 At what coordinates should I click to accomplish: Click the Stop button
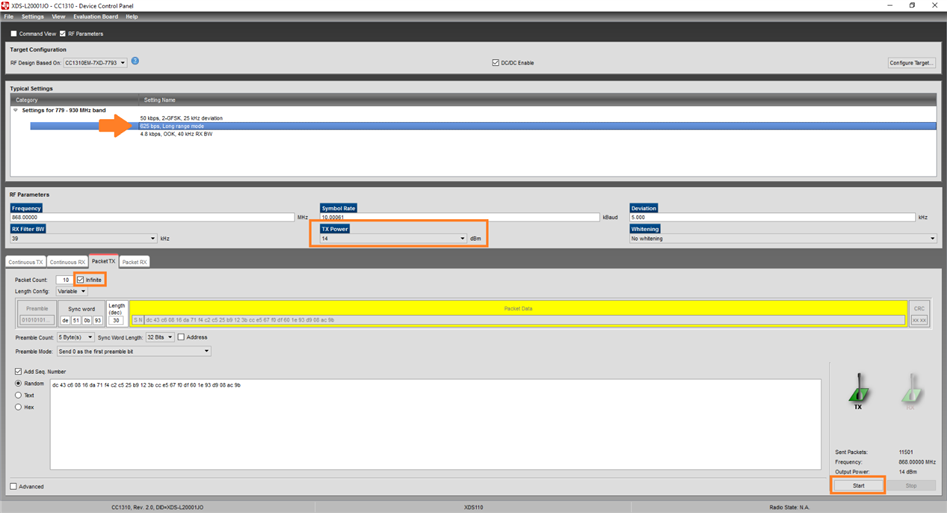911,485
